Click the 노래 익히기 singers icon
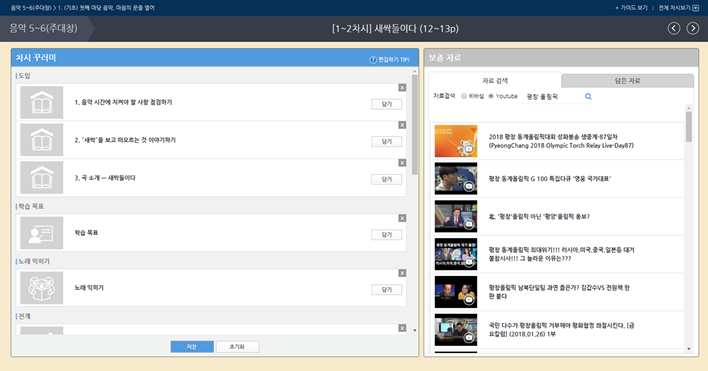Viewport: 708px width, 371px height. click(42, 288)
